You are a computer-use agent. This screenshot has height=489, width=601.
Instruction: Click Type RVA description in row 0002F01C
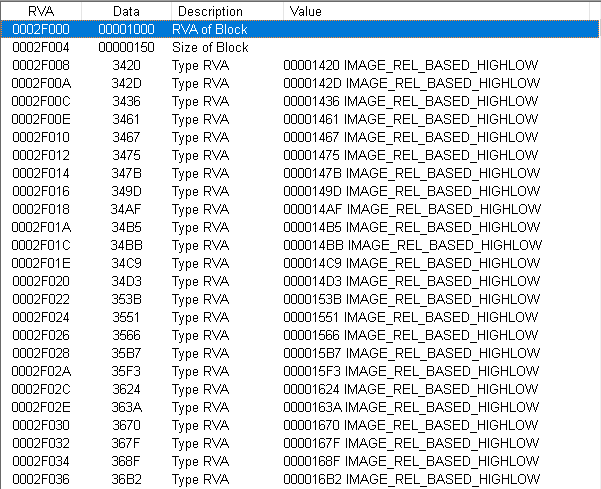200,246
